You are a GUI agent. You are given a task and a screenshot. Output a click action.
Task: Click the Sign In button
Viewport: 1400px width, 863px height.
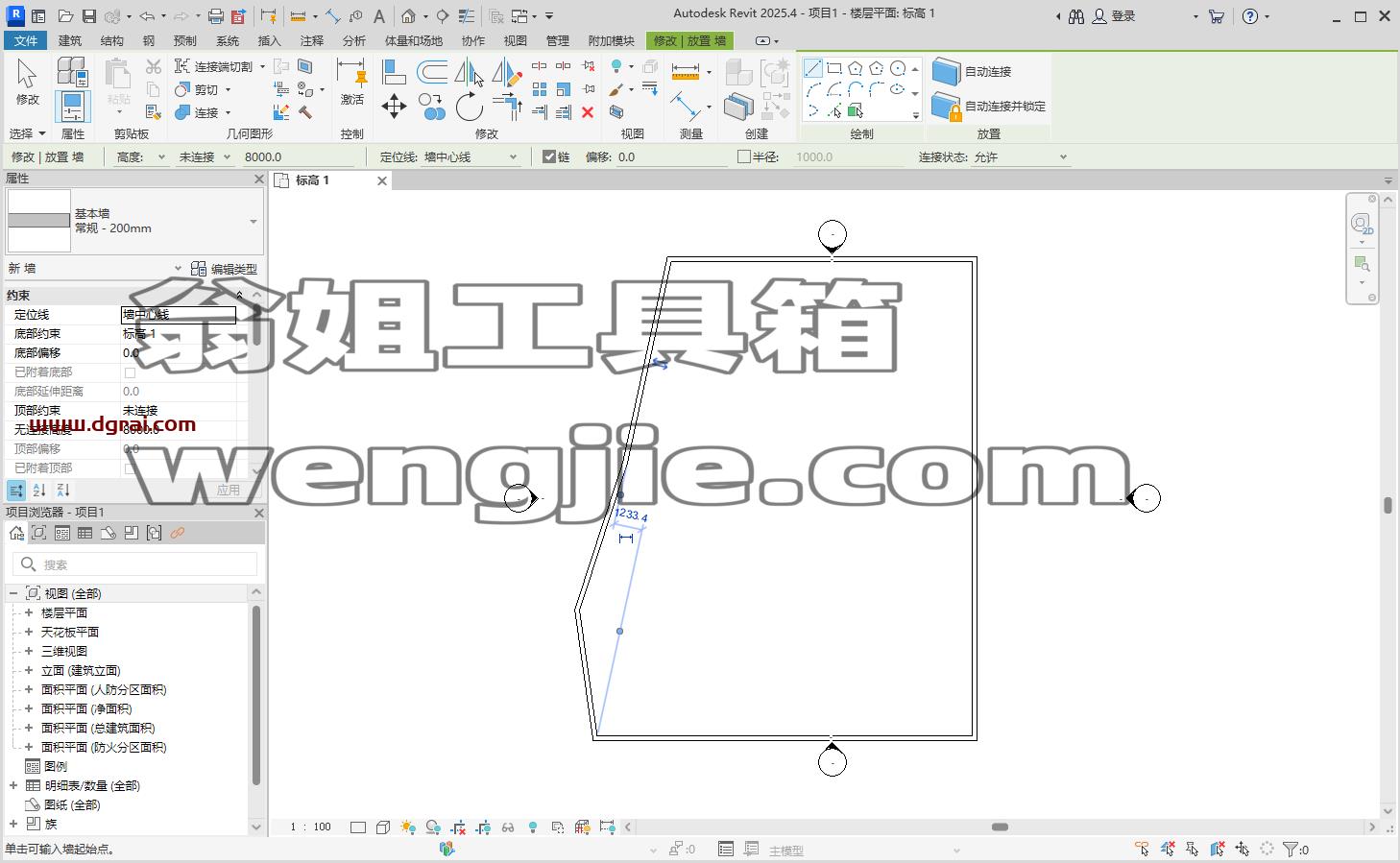[x=1113, y=16]
